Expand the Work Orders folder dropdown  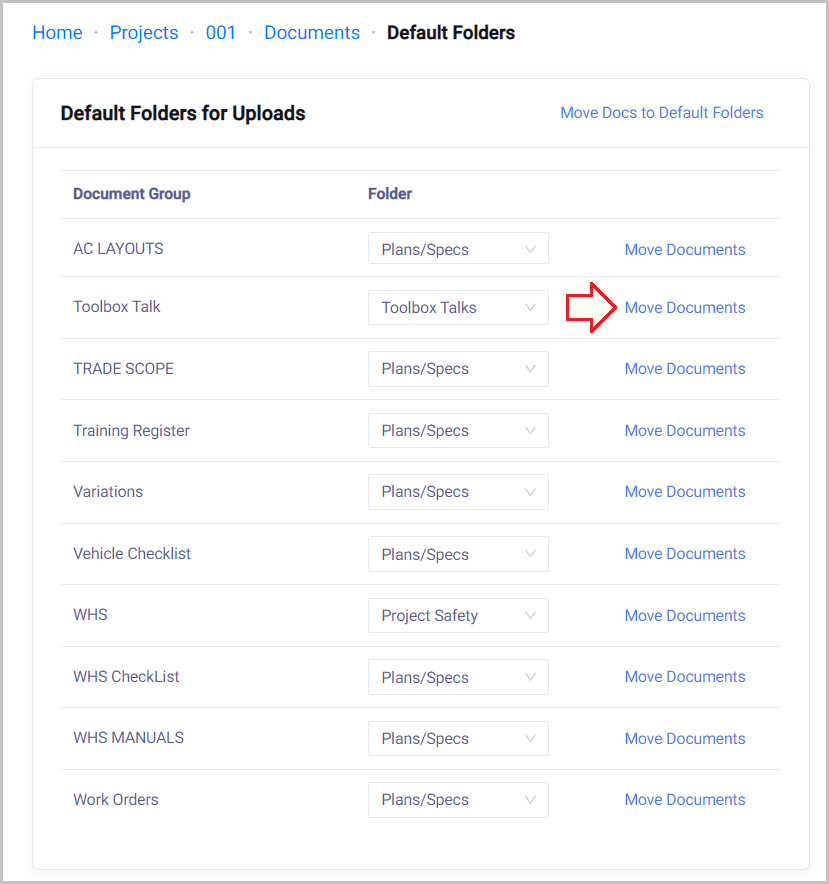(458, 800)
